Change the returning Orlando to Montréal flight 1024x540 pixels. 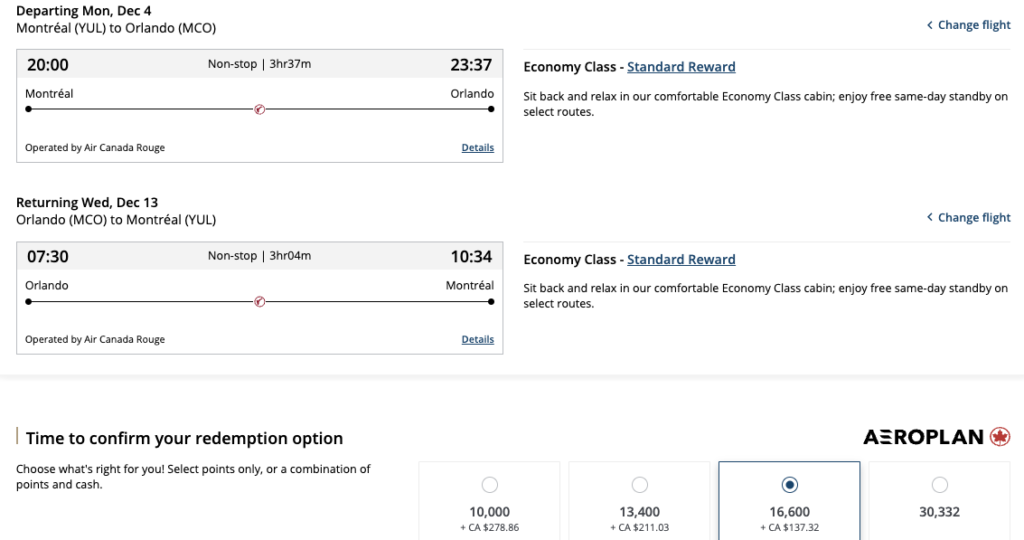(x=973, y=217)
